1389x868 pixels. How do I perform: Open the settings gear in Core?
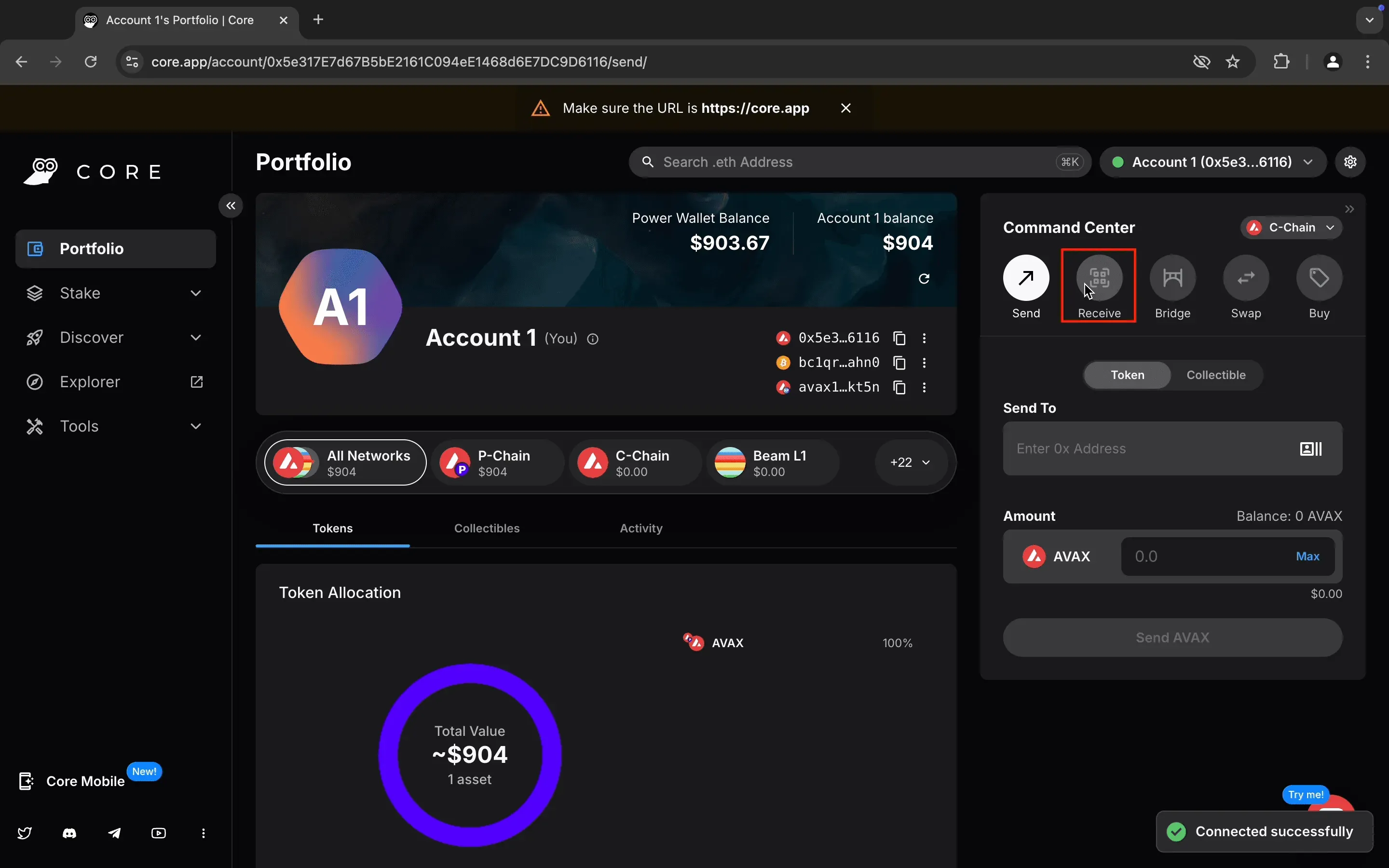click(x=1350, y=162)
